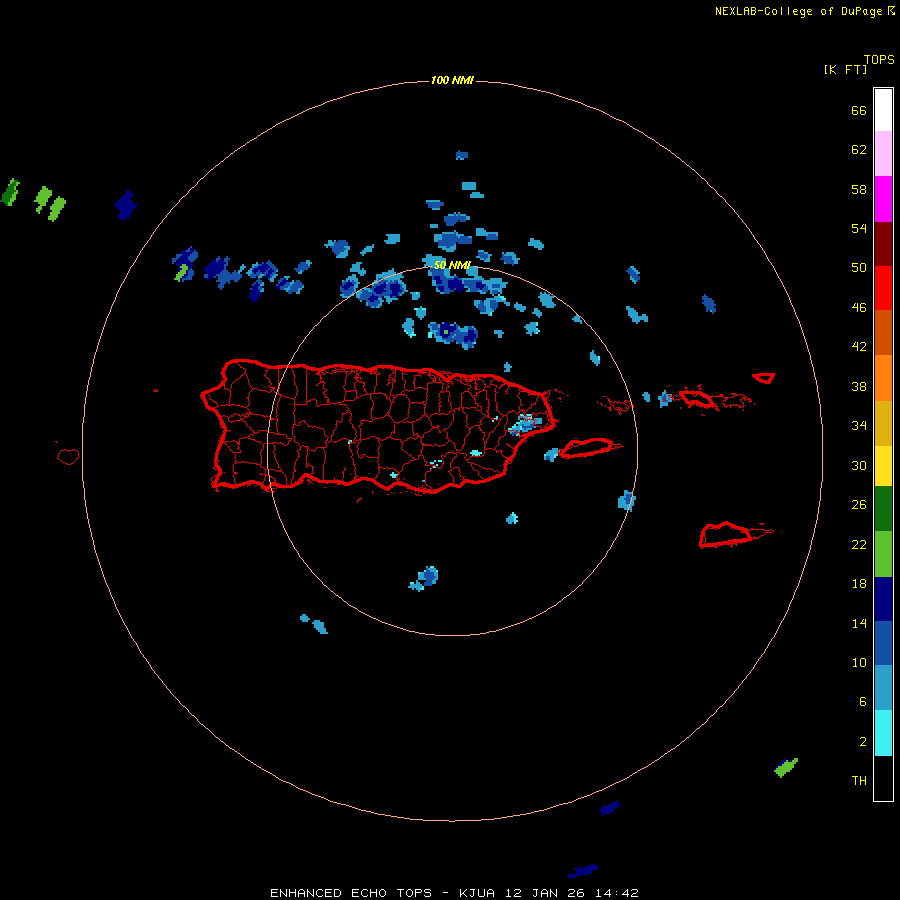Viewport: 900px width, 900px height.
Task: Select the magenta legend swatch
Action: (x=883, y=199)
